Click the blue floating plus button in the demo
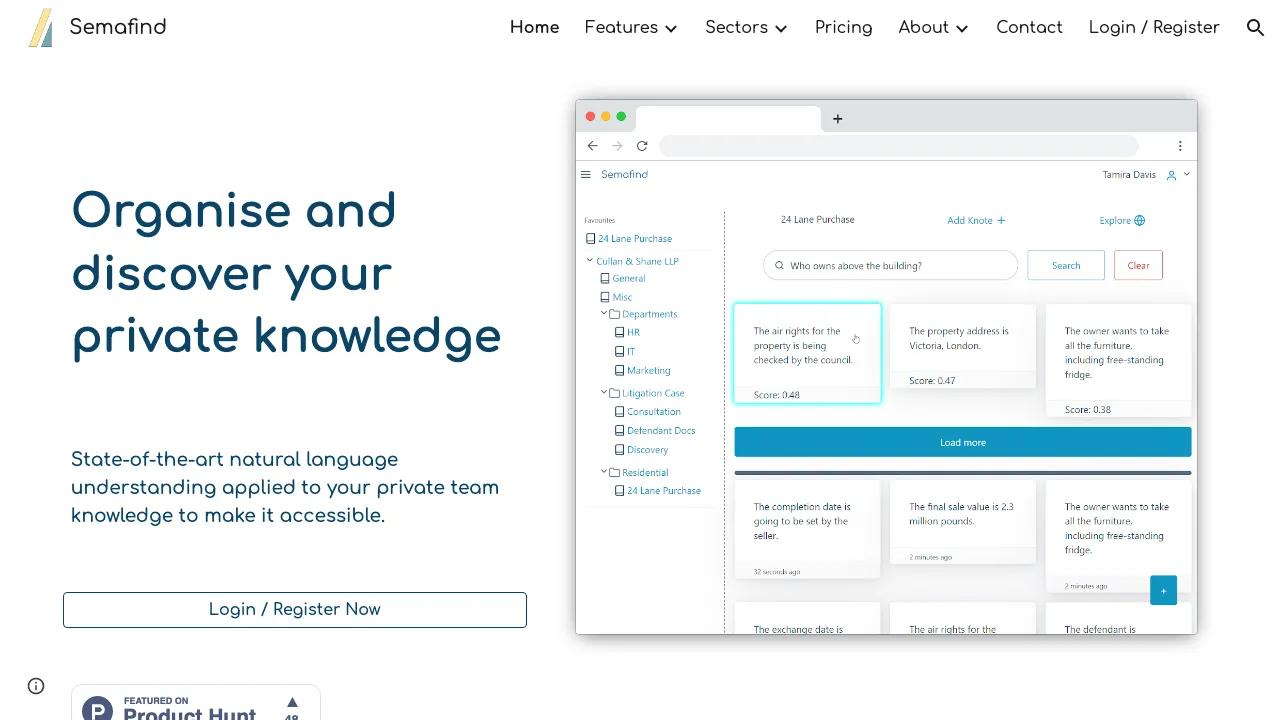 click(1163, 590)
